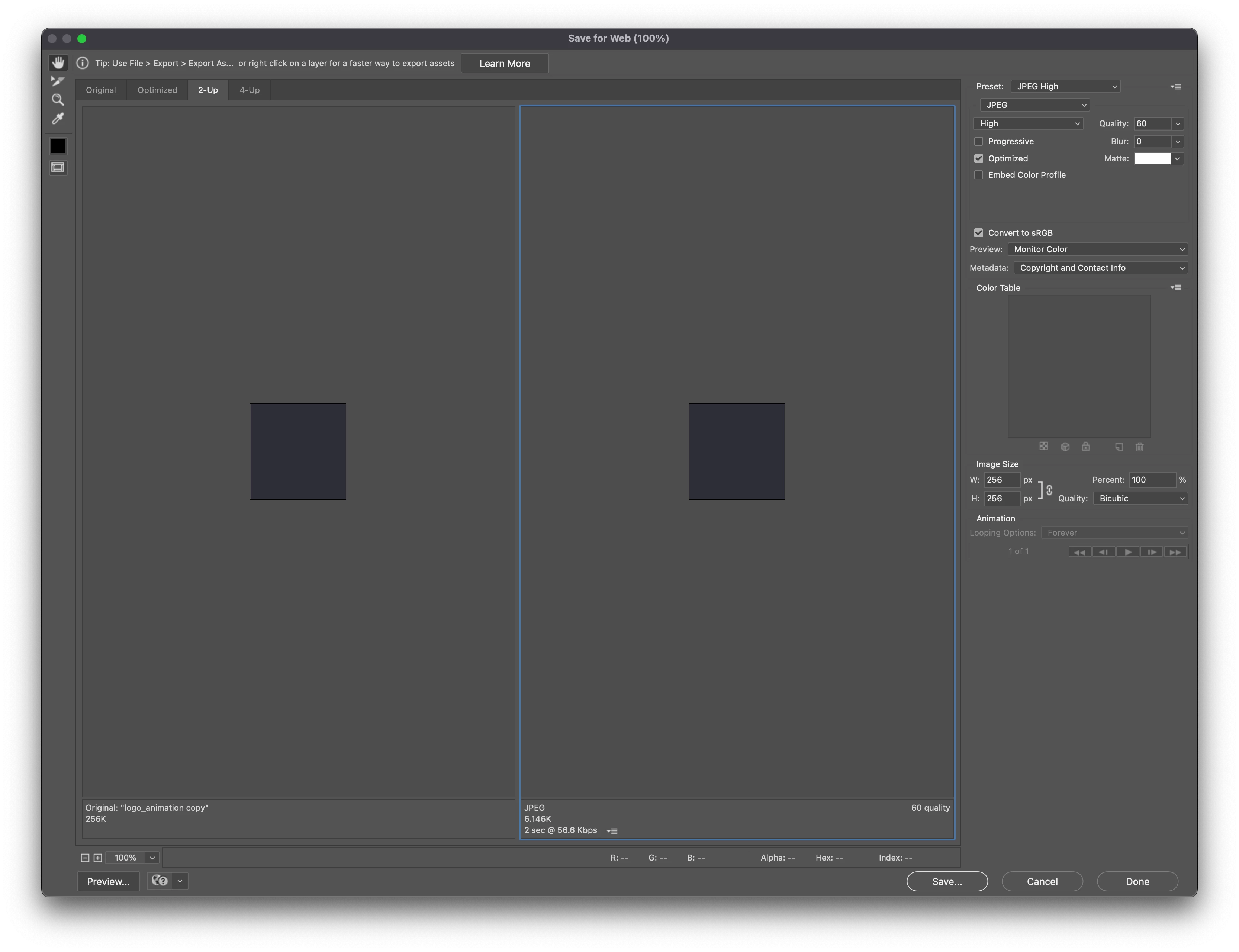1239x952 pixels.
Task: Click the white Matte color swatch
Action: point(1152,159)
